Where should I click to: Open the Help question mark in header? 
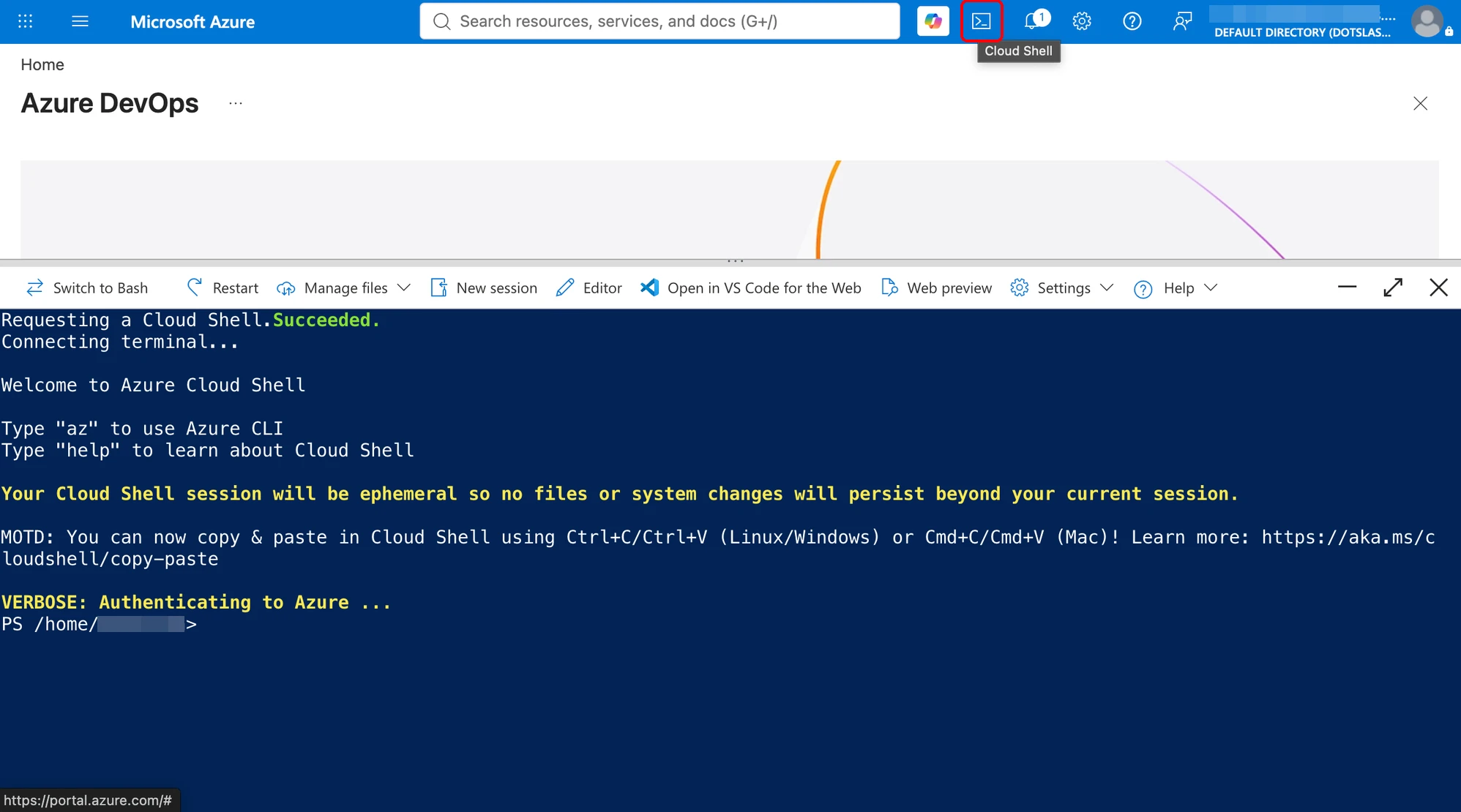tap(1132, 21)
